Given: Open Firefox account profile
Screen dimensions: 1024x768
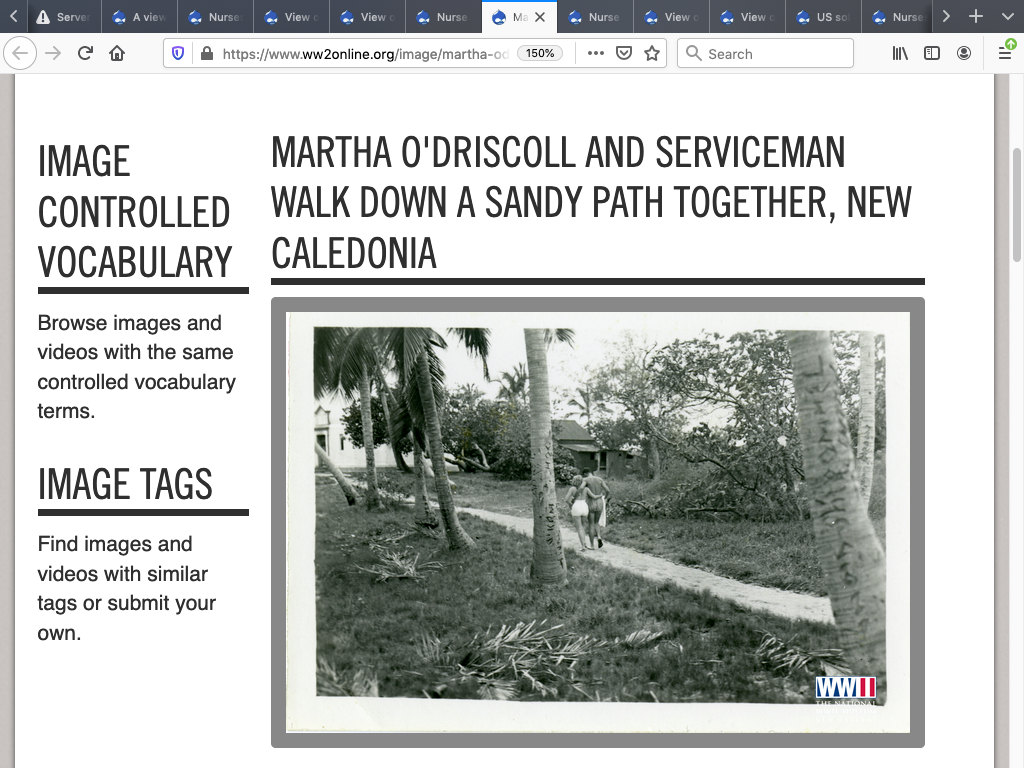Looking at the screenshot, I should 964,54.
